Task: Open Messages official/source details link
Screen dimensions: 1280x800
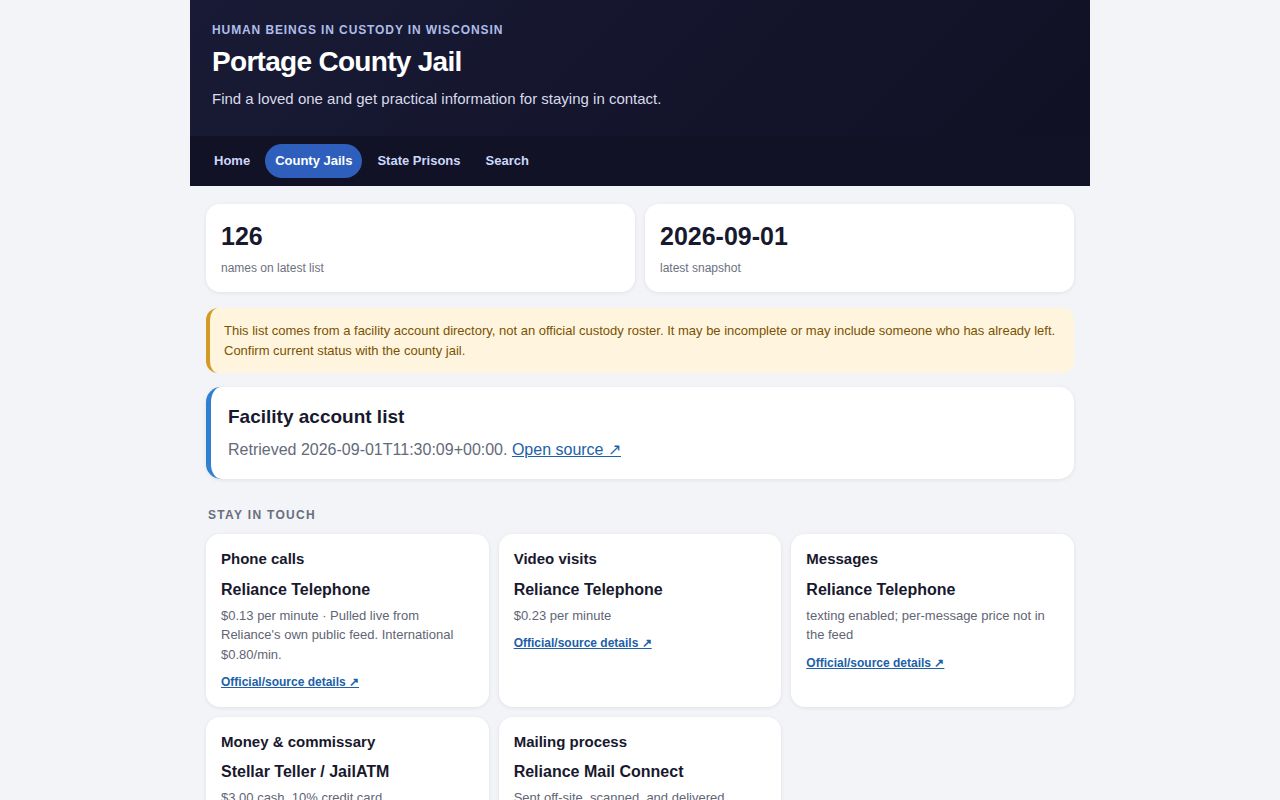Action: pyautogui.click(x=875, y=663)
